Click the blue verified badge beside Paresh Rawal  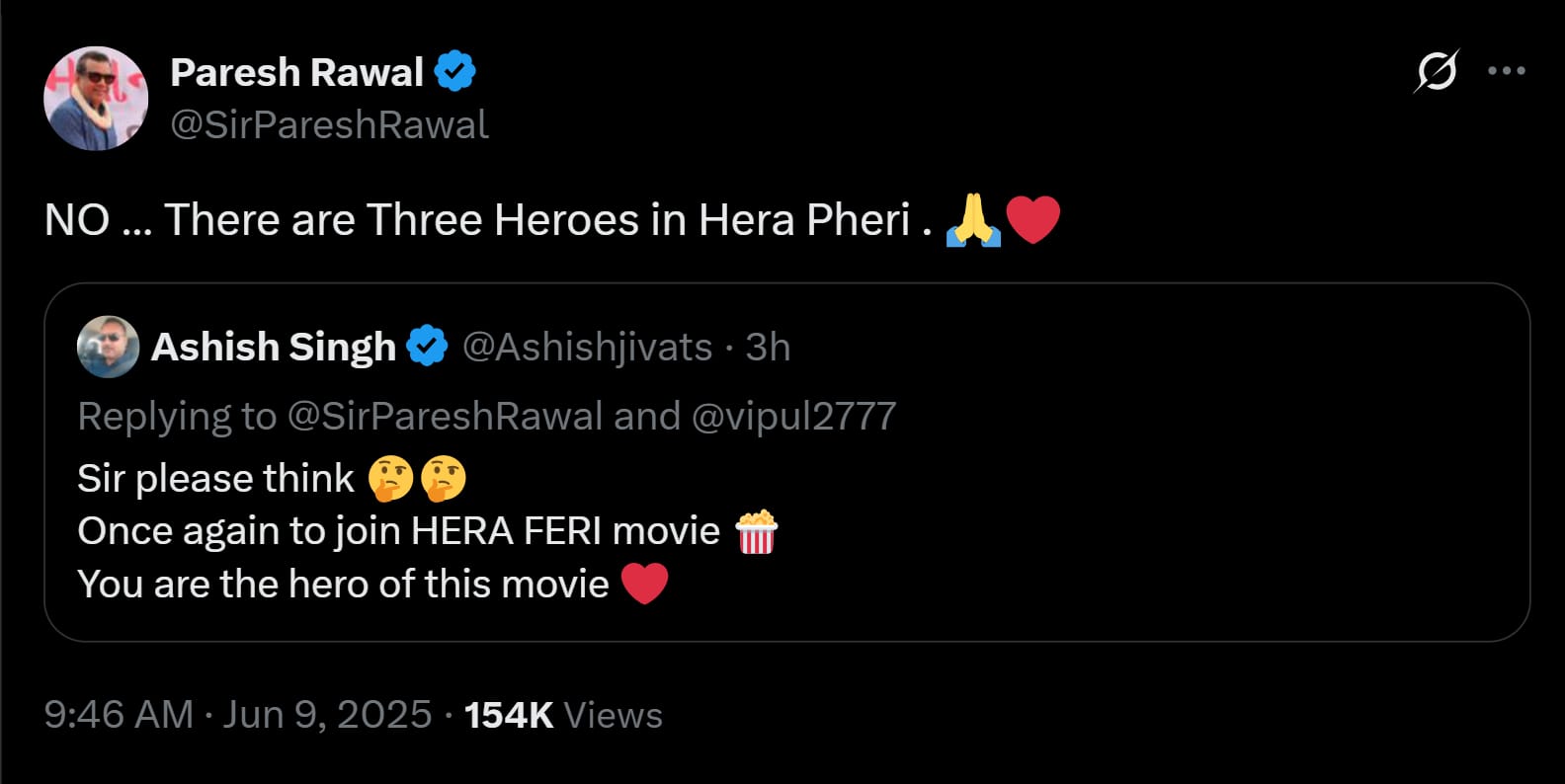[455, 72]
